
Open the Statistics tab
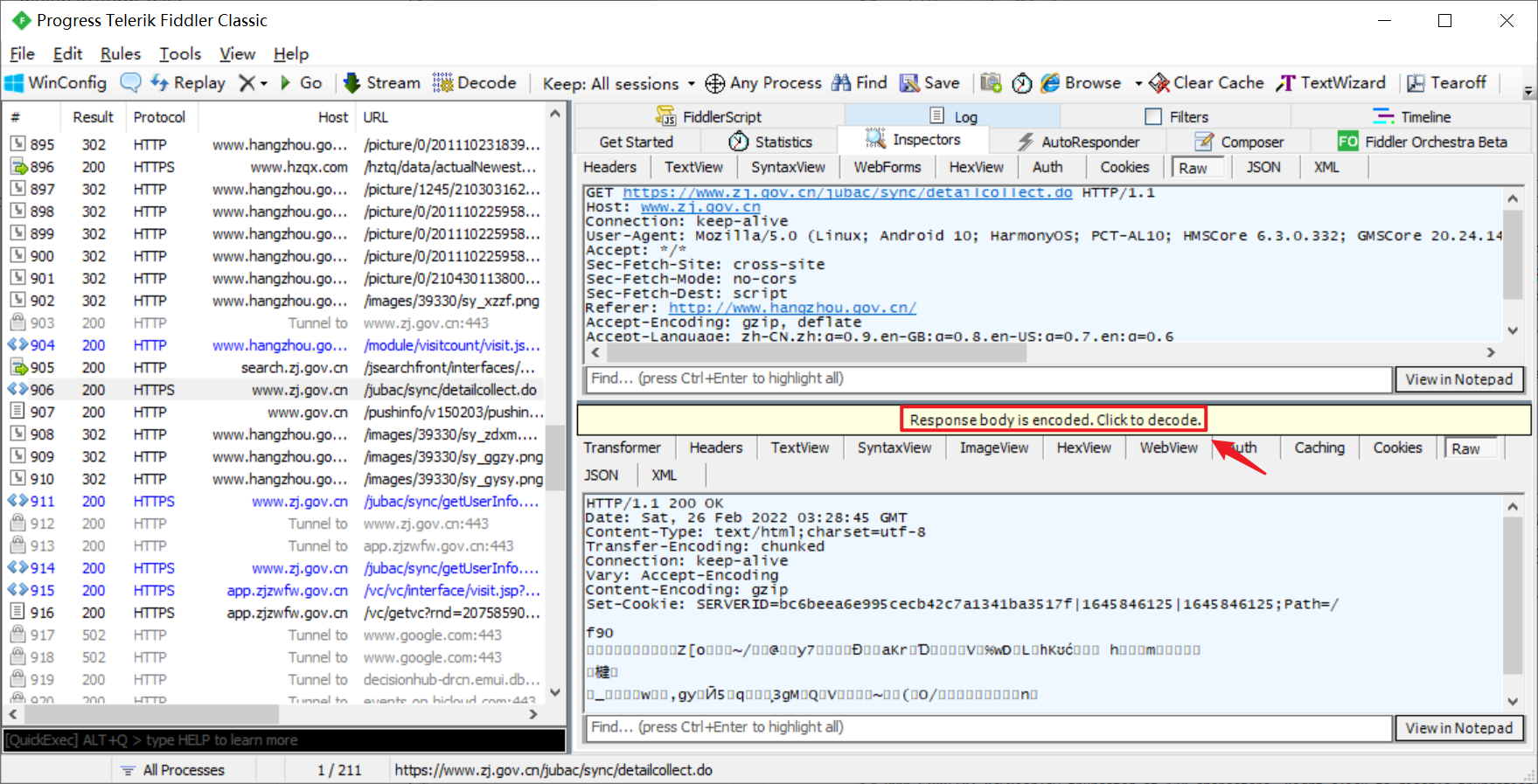pos(771,142)
